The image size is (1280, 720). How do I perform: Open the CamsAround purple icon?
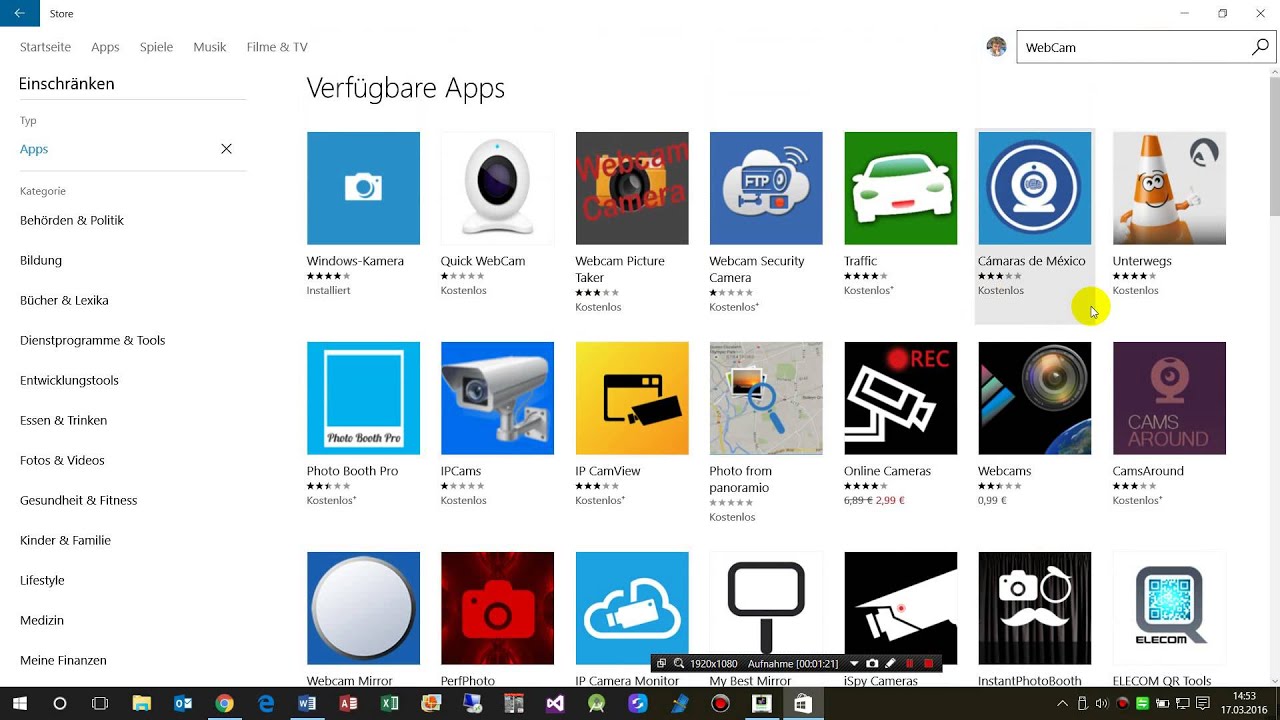[1169, 398]
